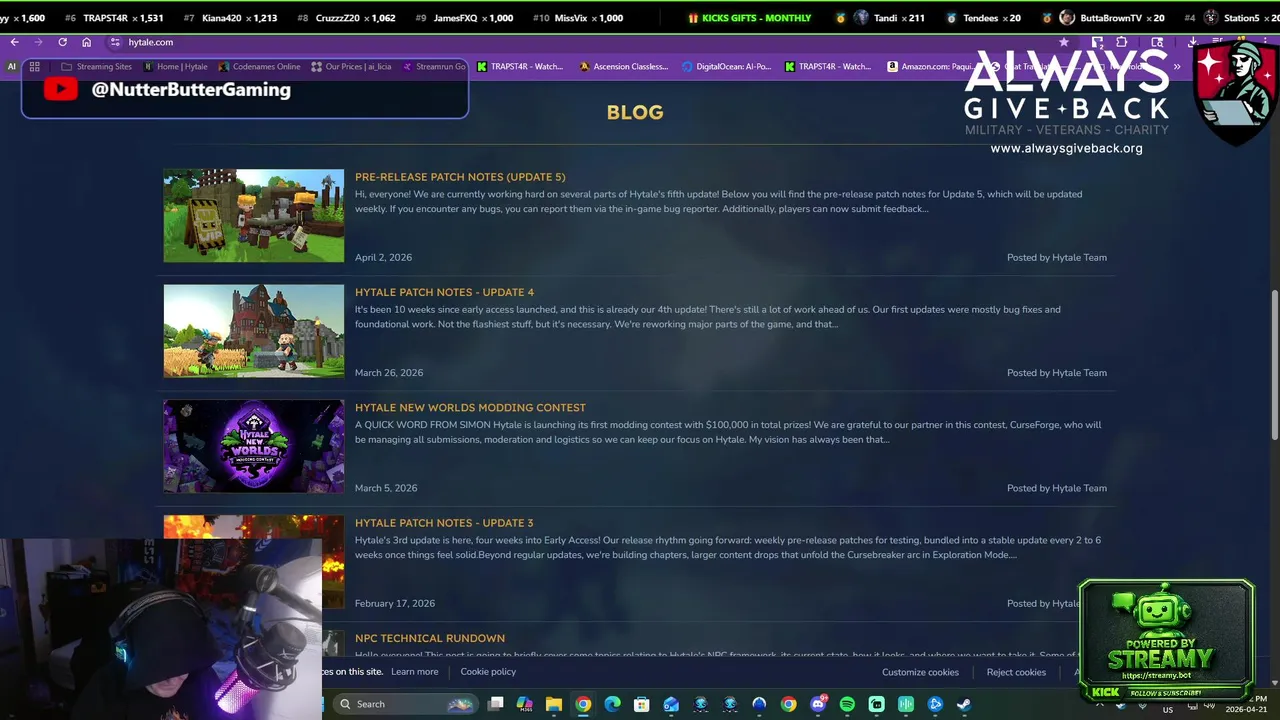Click the page vertical scrollbar

(x=1274, y=365)
